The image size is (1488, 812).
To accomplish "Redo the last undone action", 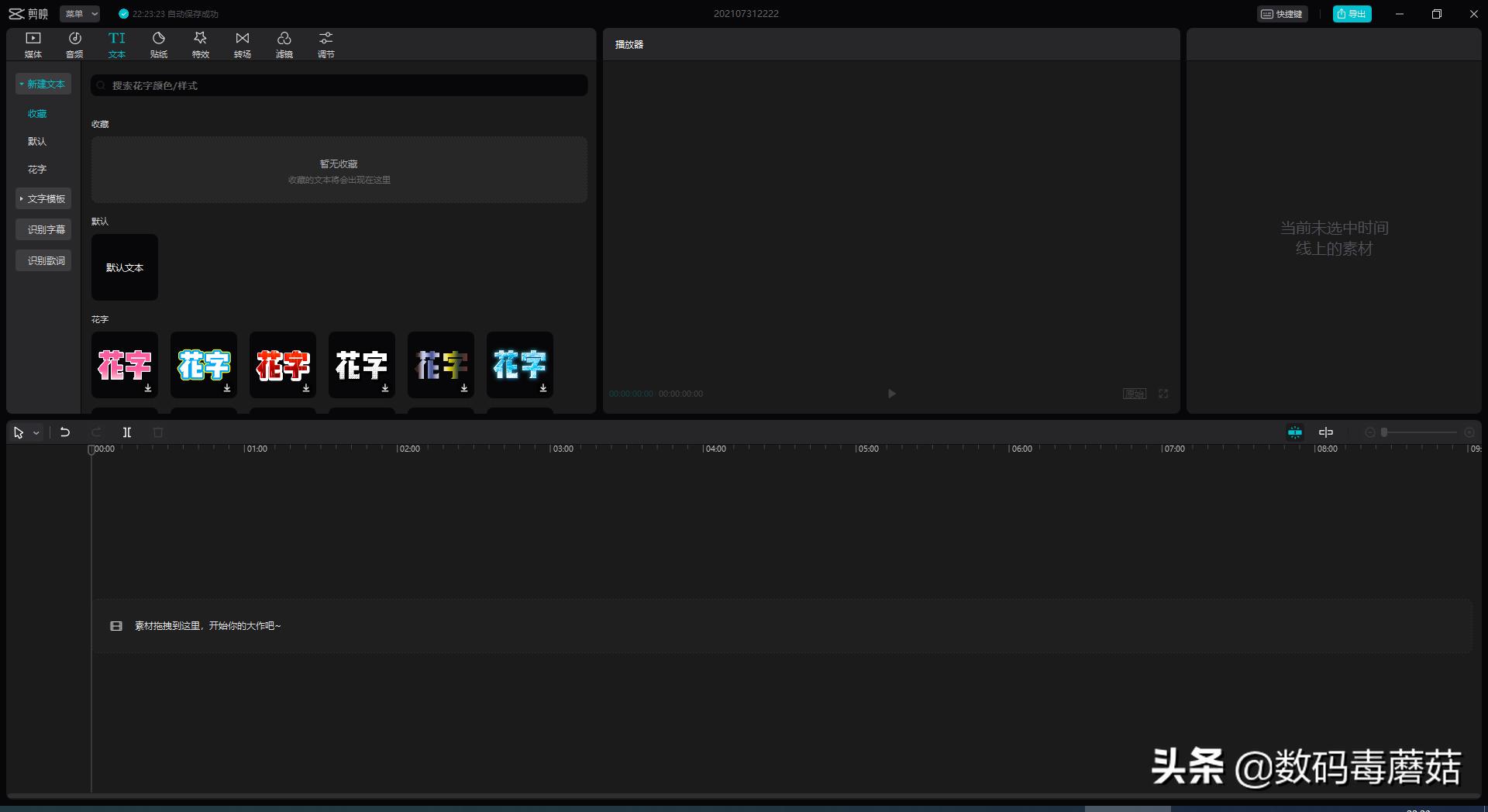I will (x=96, y=432).
